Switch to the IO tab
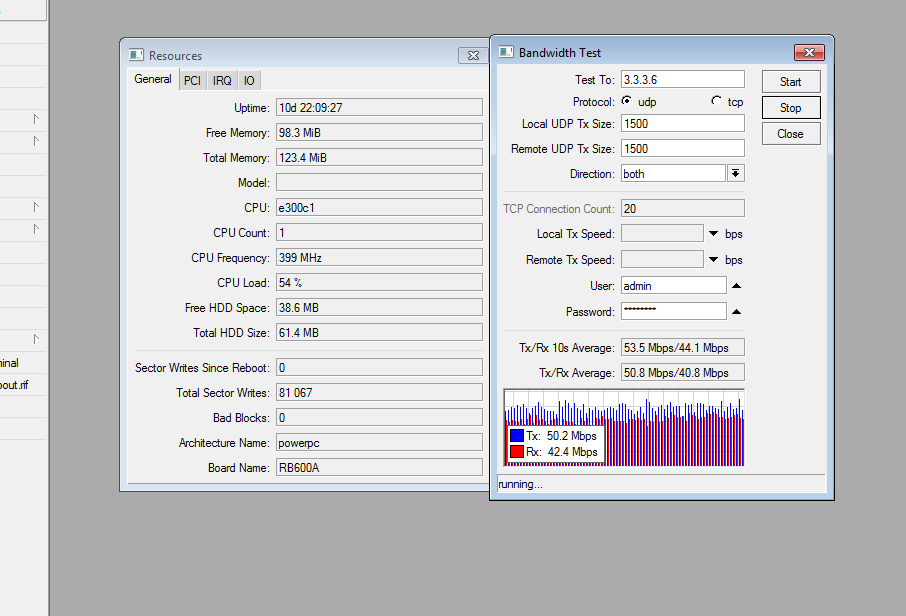906x616 pixels. point(249,81)
